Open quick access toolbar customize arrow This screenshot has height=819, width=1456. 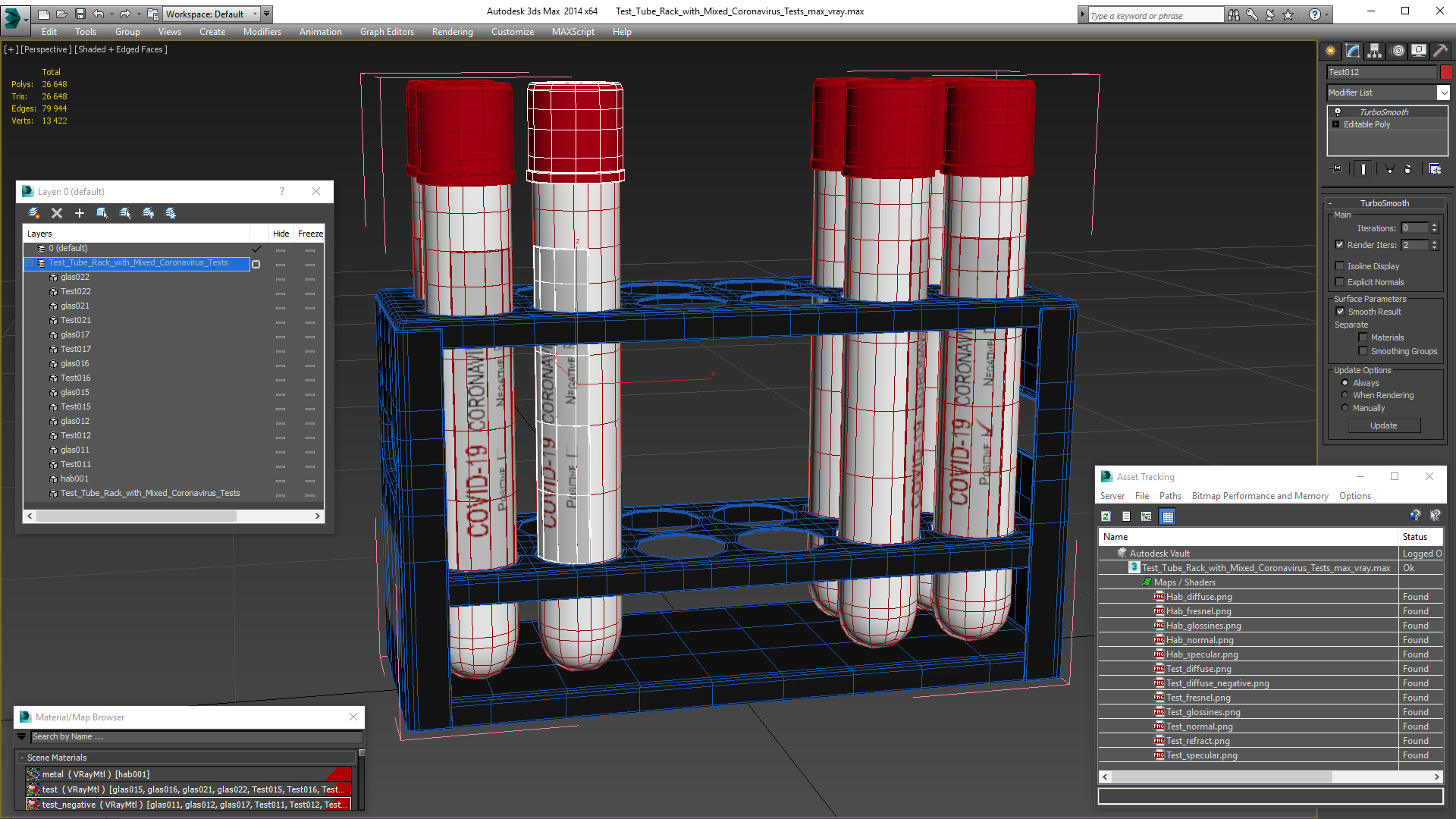click(266, 14)
